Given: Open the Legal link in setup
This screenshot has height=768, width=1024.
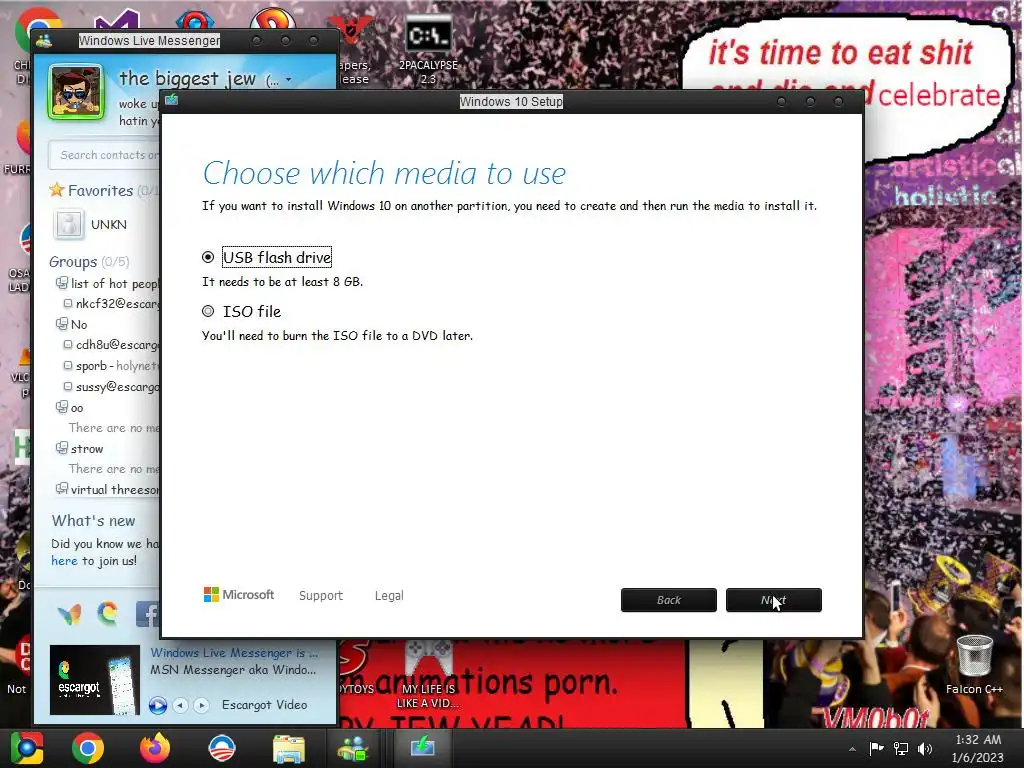Looking at the screenshot, I should tap(389, 596).
